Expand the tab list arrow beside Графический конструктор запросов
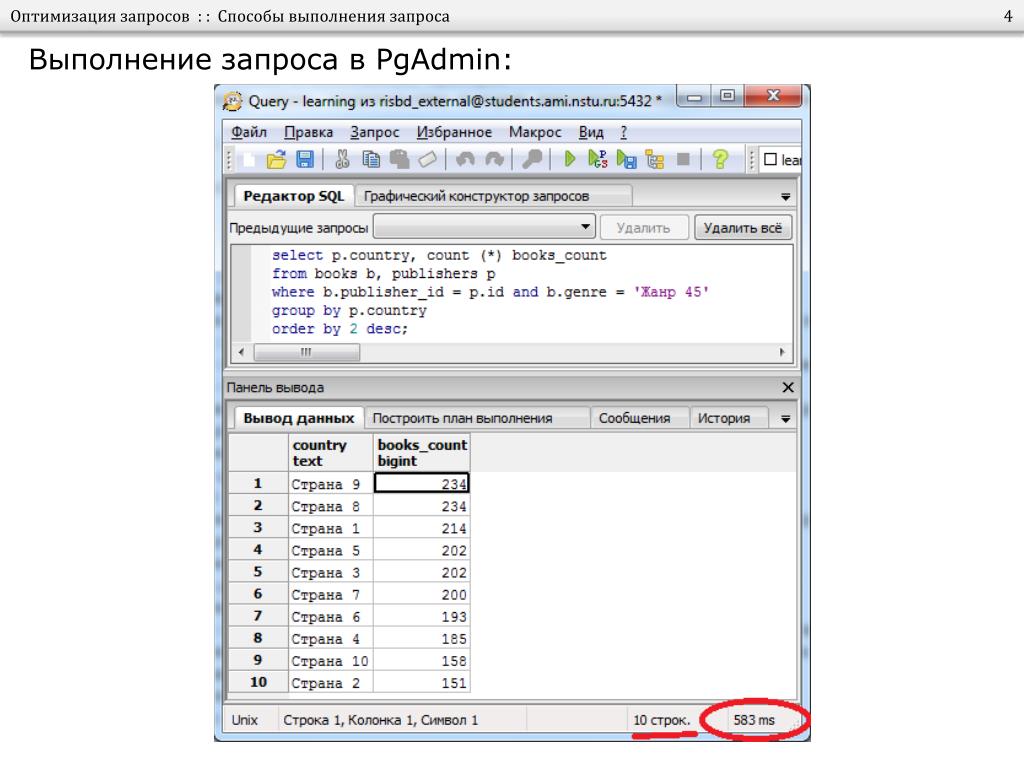The width and height of the screenshot is (1024, 768). [786, 197]
